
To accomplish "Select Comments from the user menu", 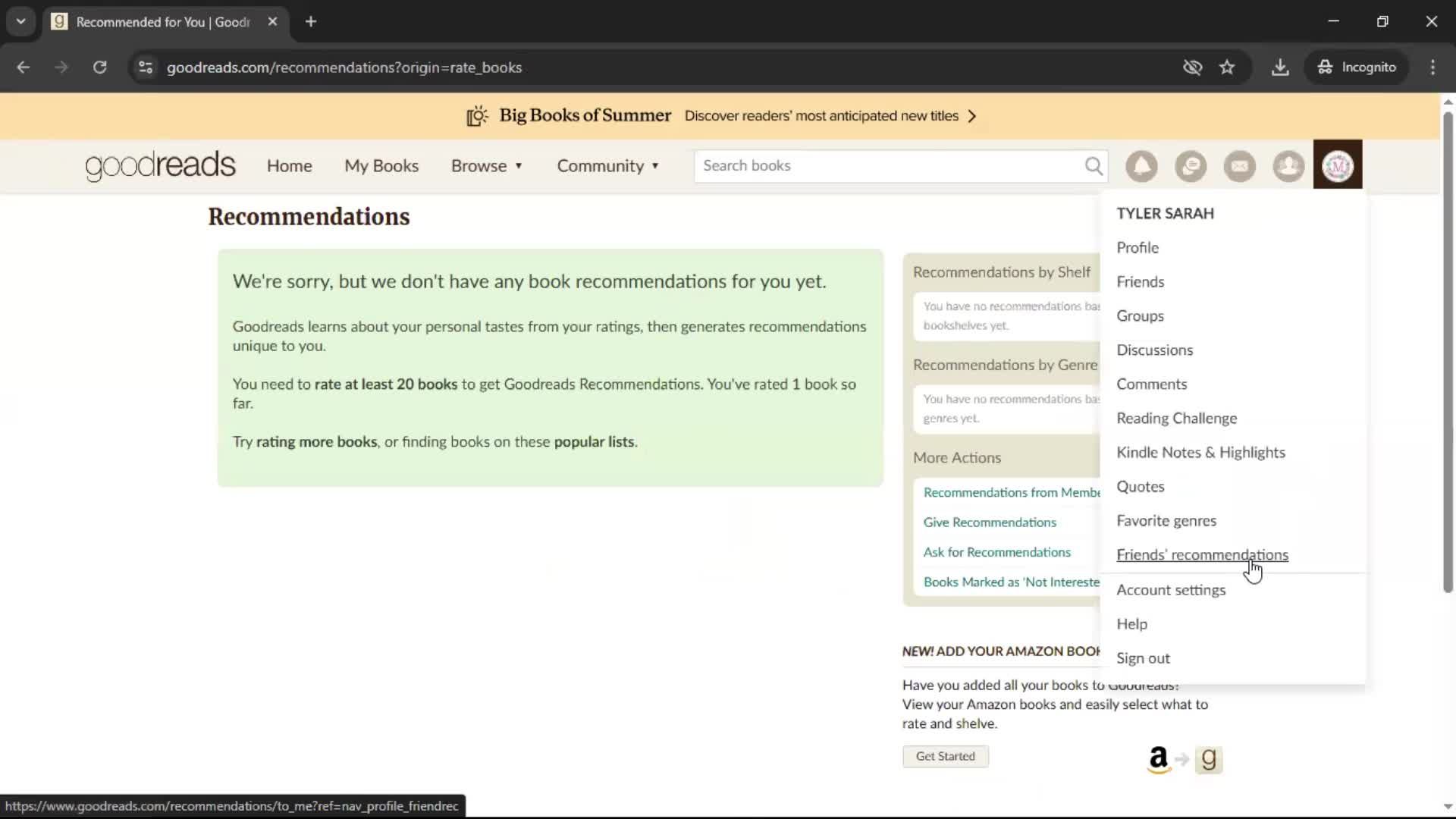I will pyautogui.click(x=1151, y=384).
